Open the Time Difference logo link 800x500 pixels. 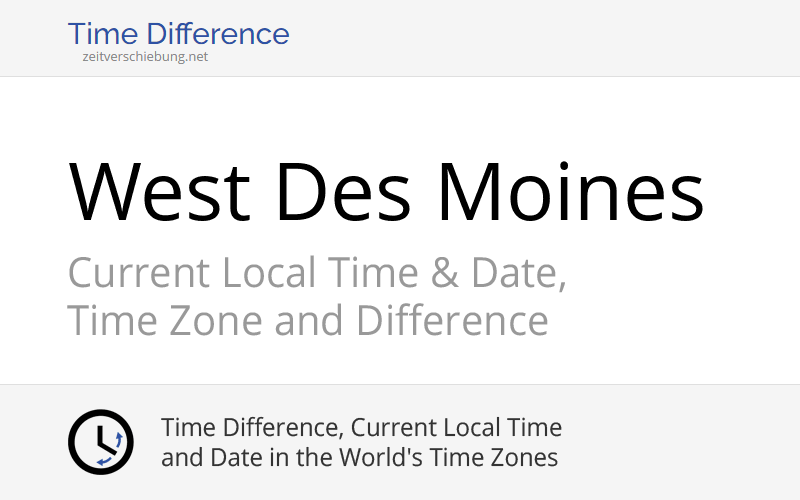click(178, 36)
